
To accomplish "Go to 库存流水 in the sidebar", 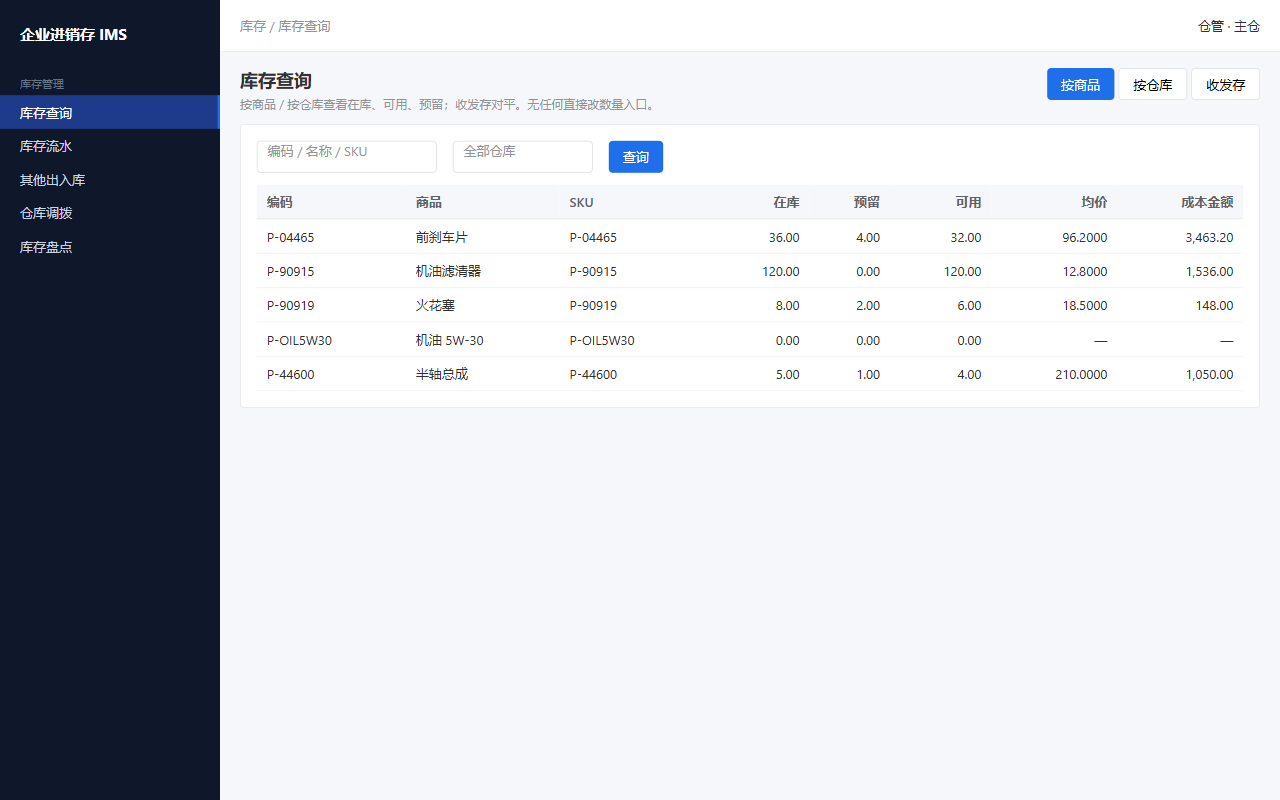I will point(110,146).
